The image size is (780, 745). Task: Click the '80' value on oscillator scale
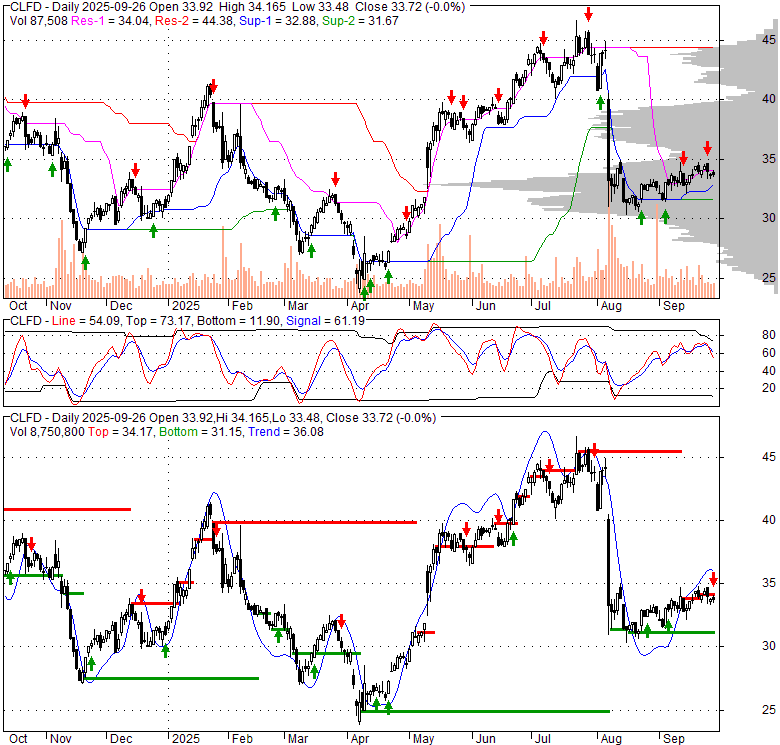[769, 335]
